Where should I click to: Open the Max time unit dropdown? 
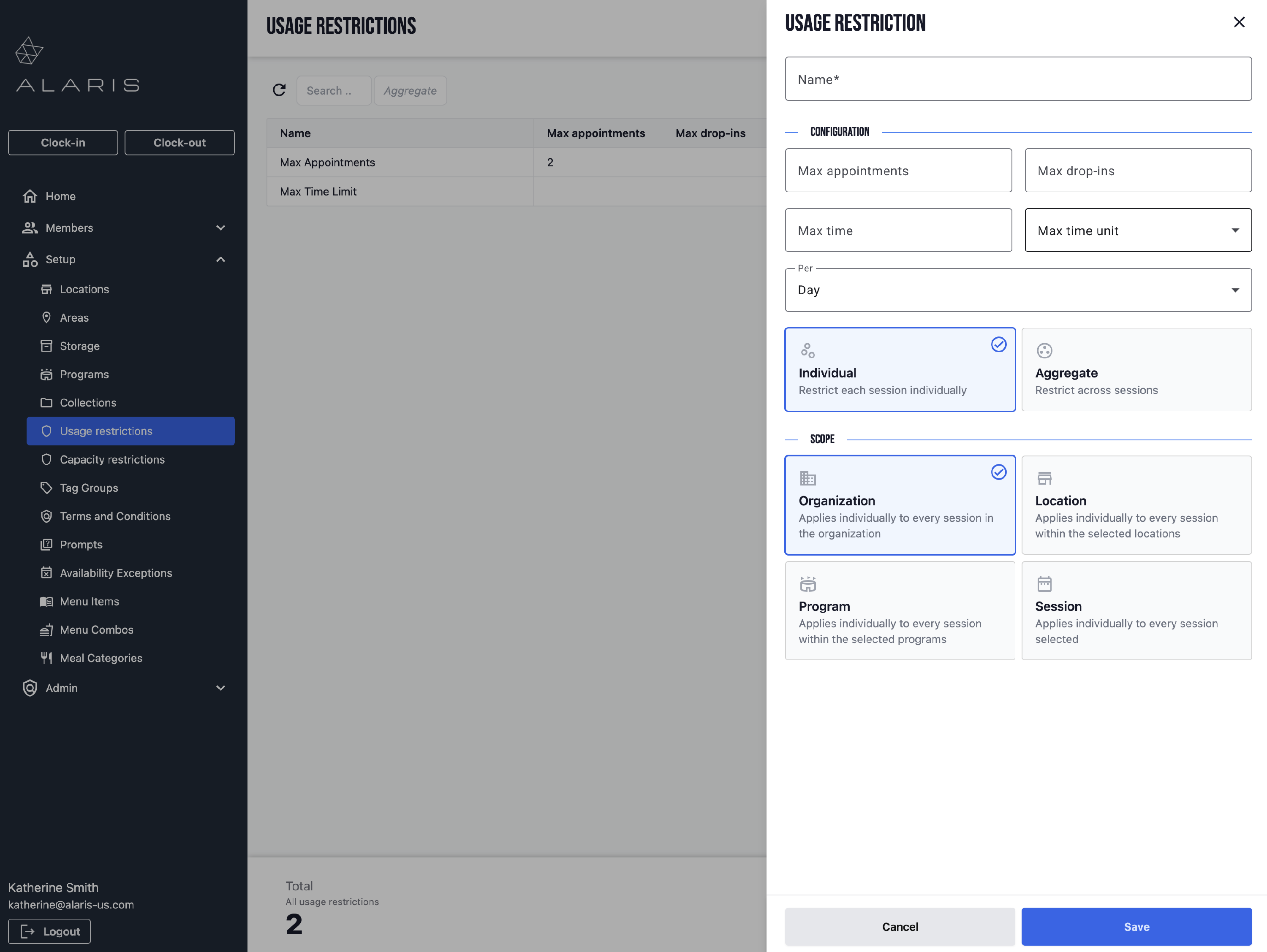coord(1138,230)
